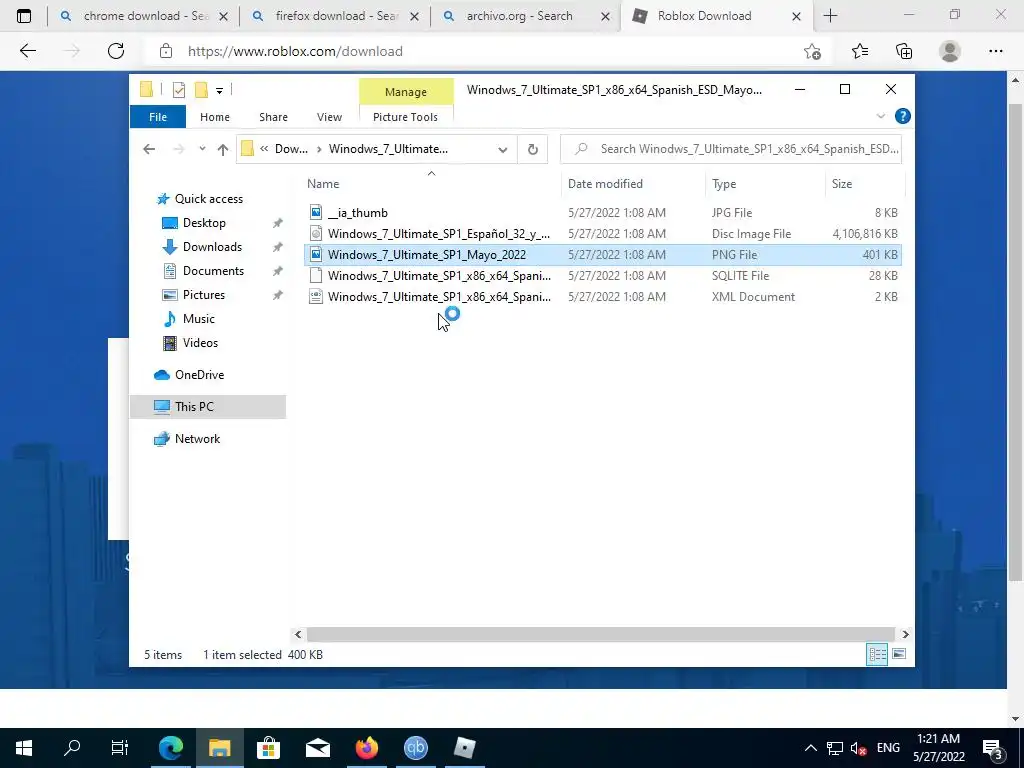Open Desktop in navigation pane

tap(204, 223)
